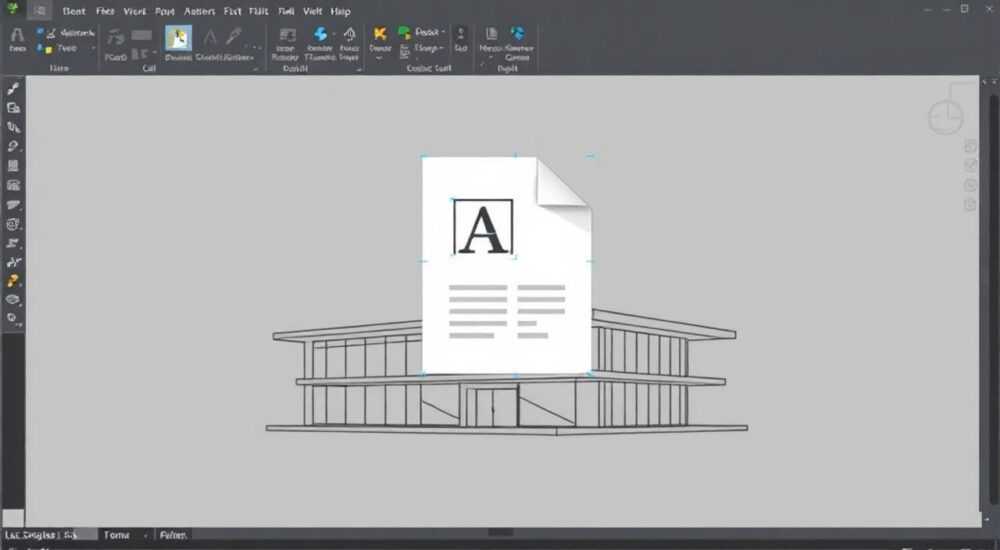
Task: Click the orange K-shaped ribbon icon
Action: 380,34
